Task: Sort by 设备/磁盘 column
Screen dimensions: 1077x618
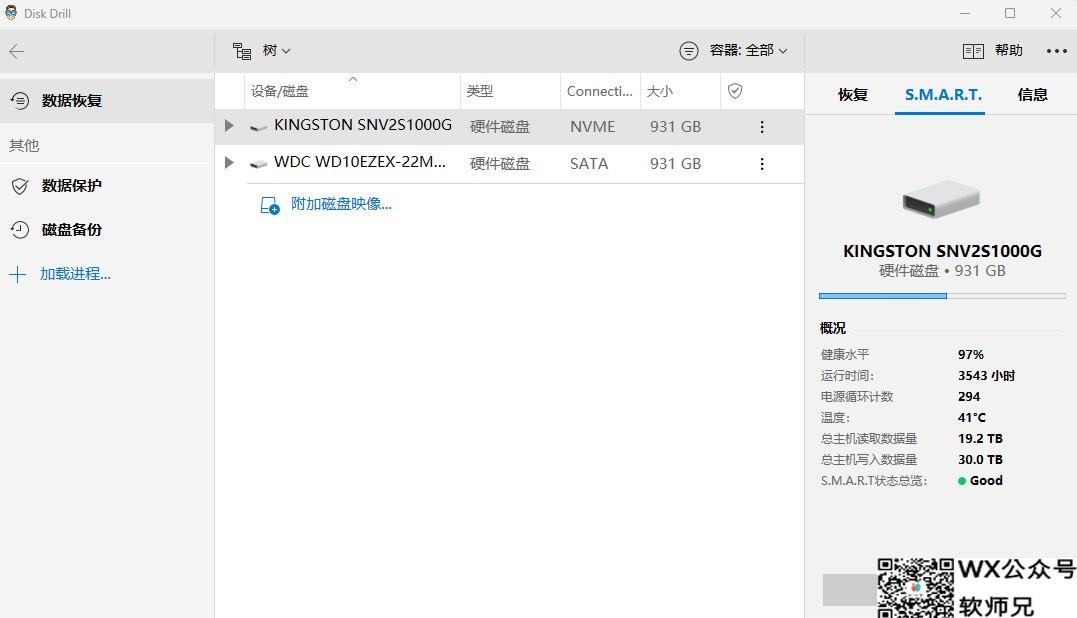Action: pos(280,91)
